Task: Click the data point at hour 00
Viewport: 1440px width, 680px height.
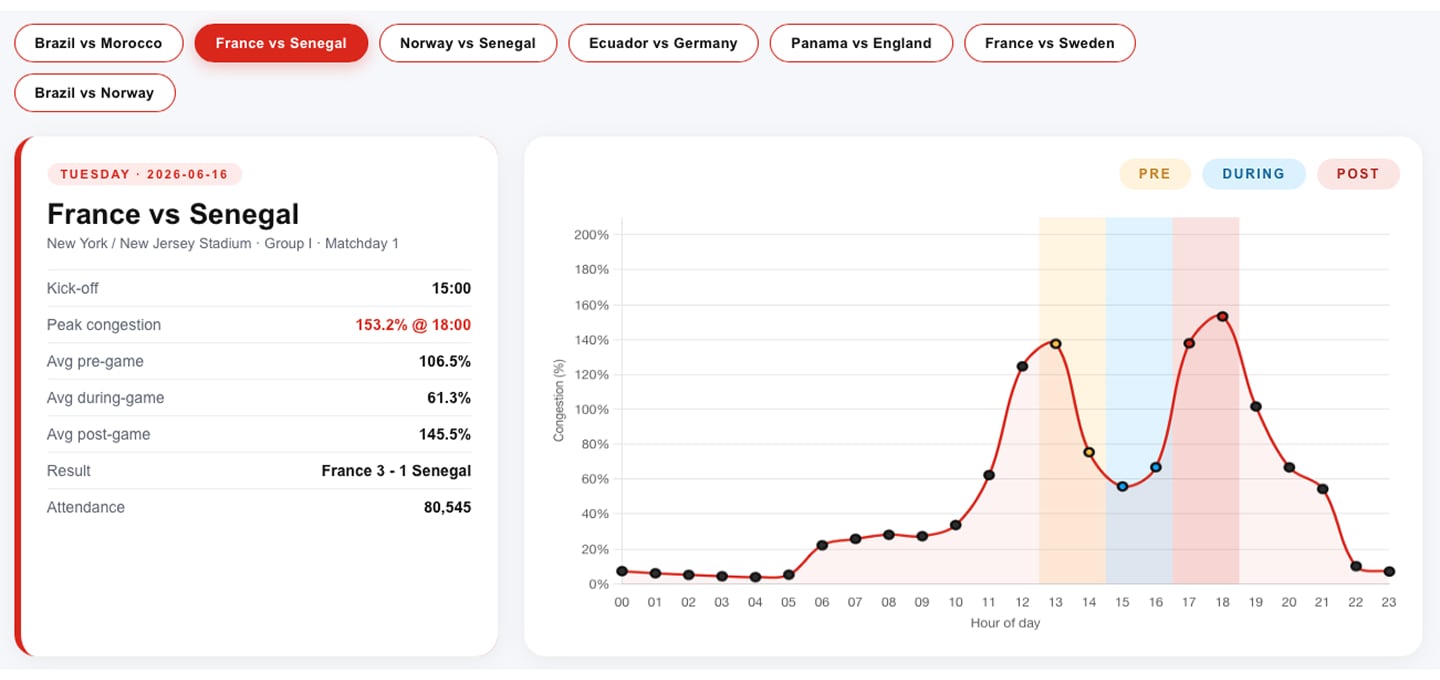Action: click(622, 571)
